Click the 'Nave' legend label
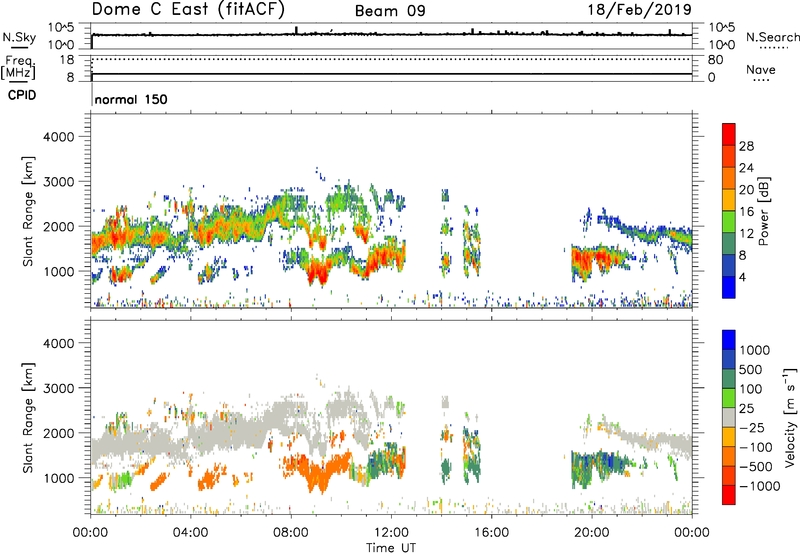Viewport: 800px width, 554px height. [x=761, y=69]
